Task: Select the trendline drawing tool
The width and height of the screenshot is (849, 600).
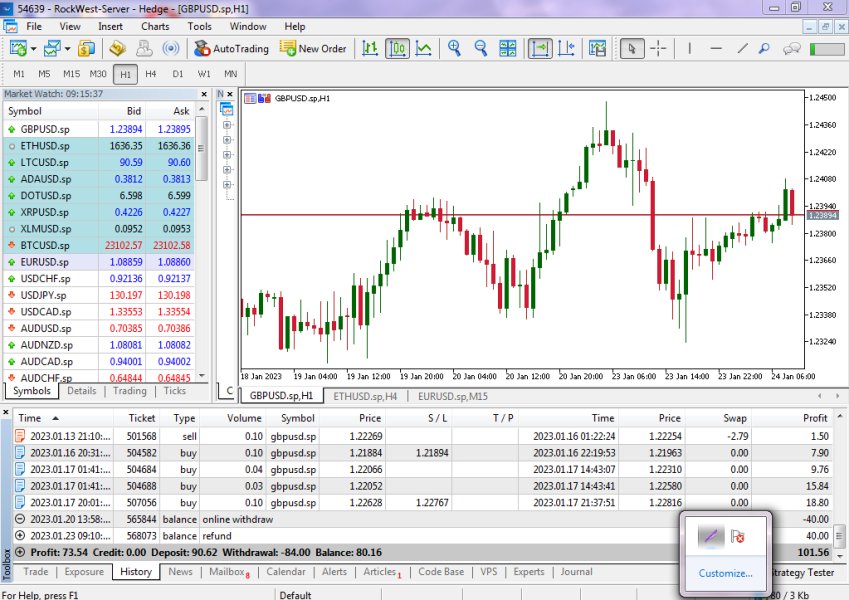Action: click(x=742, y=49)
